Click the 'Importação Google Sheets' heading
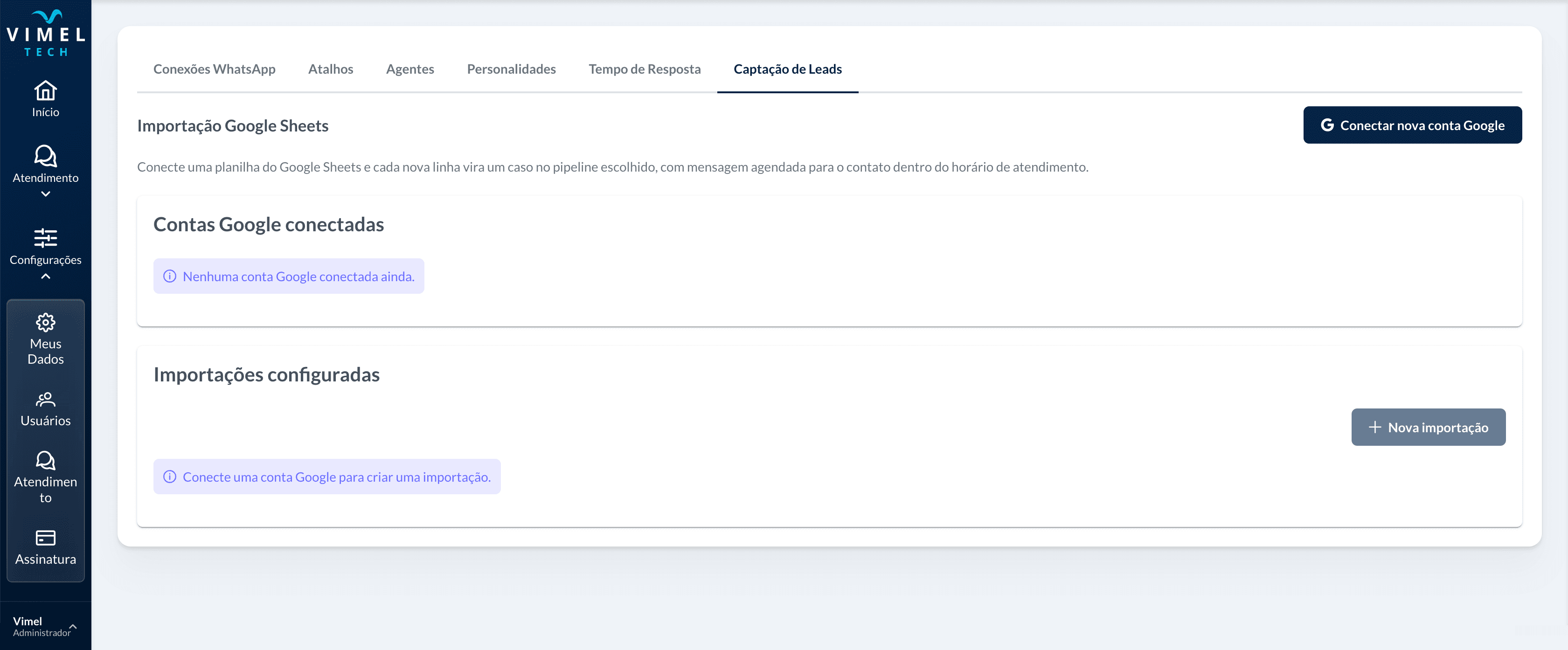This screenshot has width=1568, height=650. point(233,125)
